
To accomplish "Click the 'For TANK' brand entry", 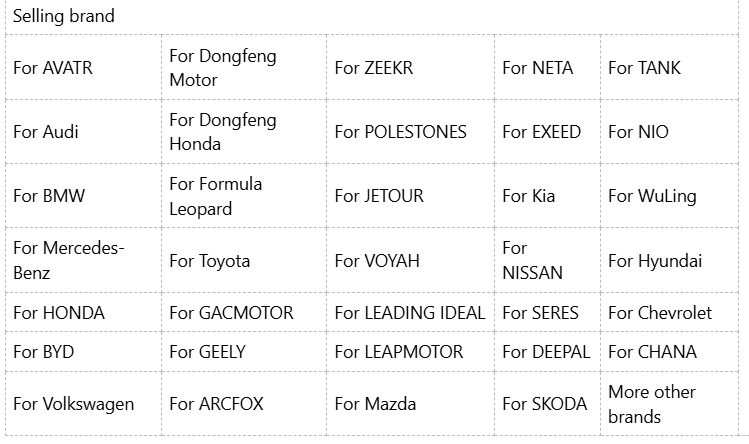I will (x=645, y=68).
